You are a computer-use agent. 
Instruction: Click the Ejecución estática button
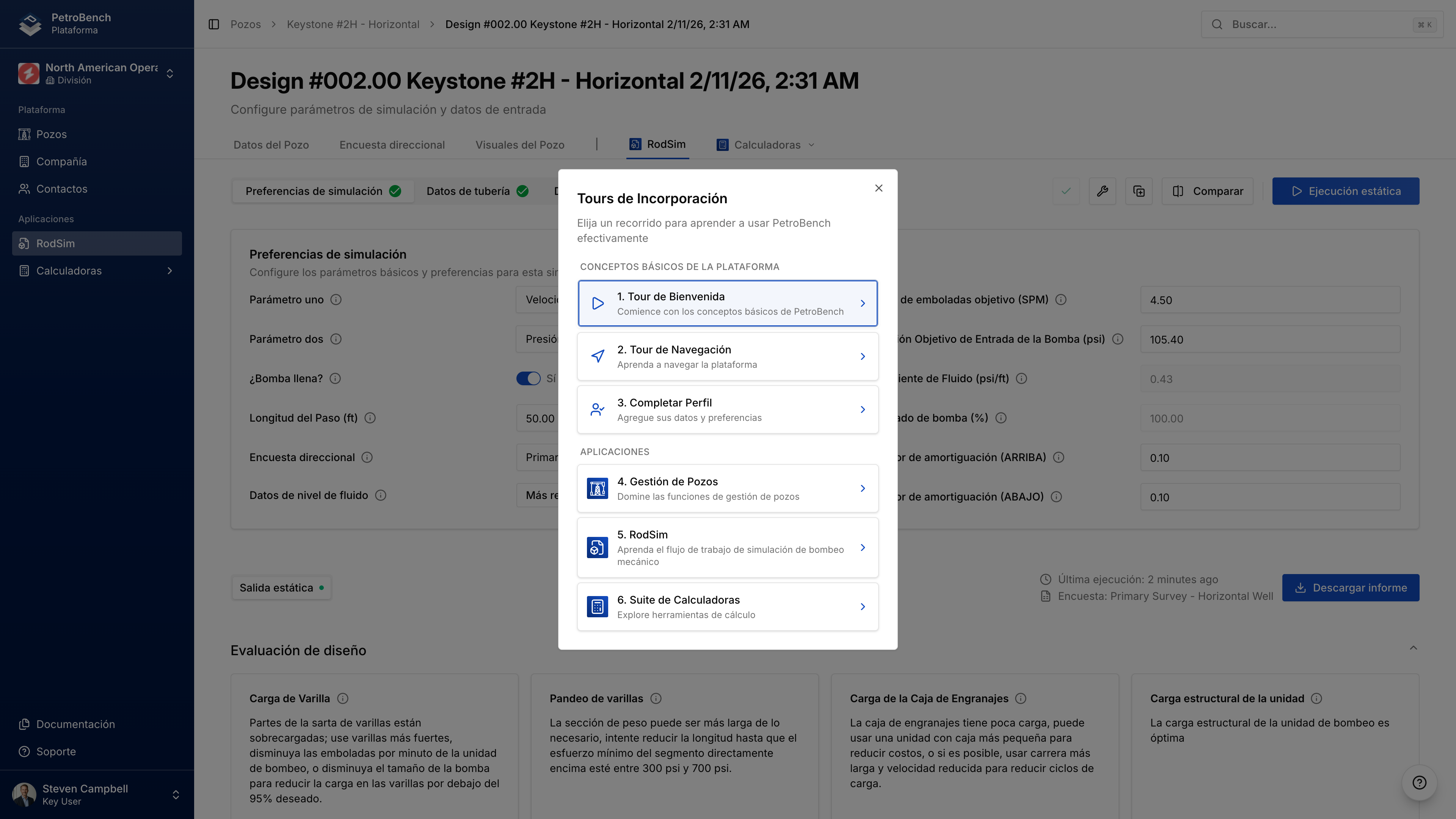(x=1345, y=191)
